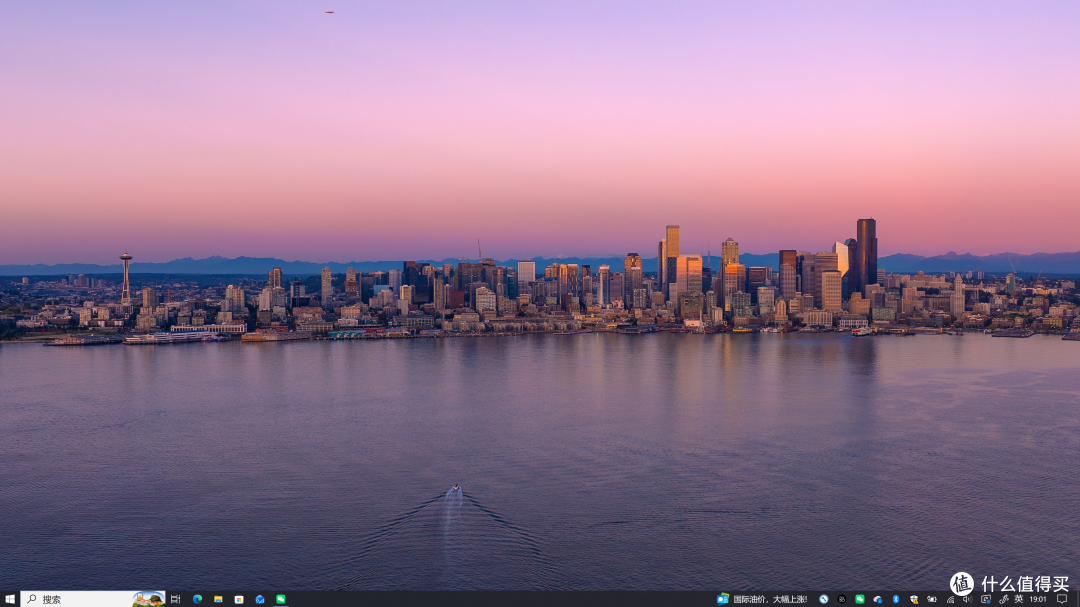Image resolution: width=1080 pixels, height=607 pixels.
Task: Open the castle search highlight image in the search box
Action: [148, 599]
